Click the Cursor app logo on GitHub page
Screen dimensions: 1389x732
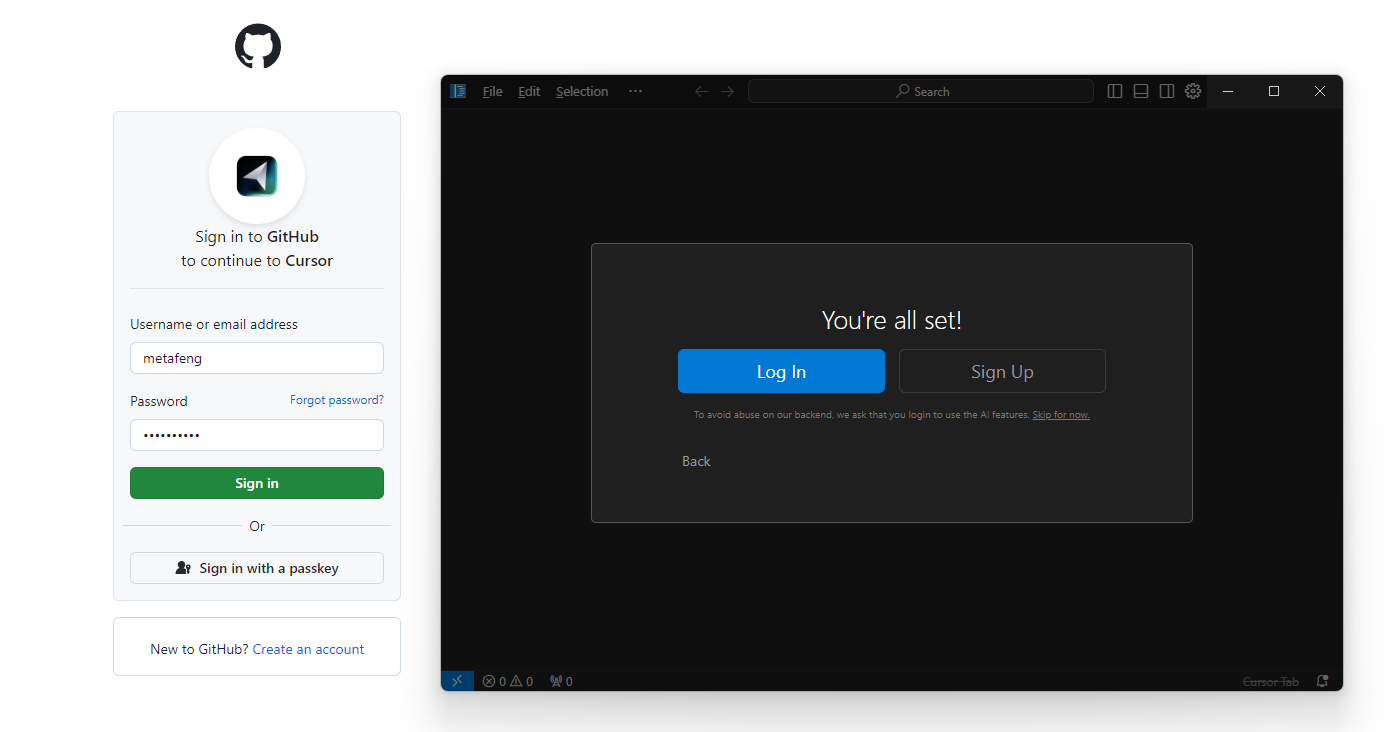[257, 176]
